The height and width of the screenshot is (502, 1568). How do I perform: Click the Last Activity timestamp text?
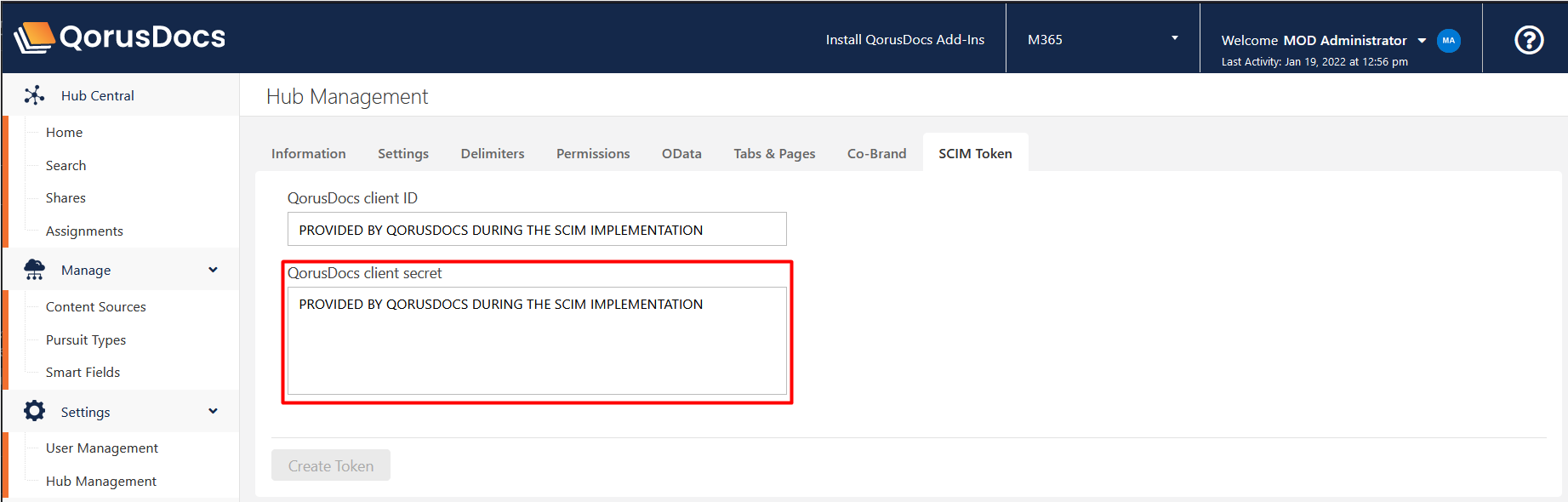pos(1314,62)
